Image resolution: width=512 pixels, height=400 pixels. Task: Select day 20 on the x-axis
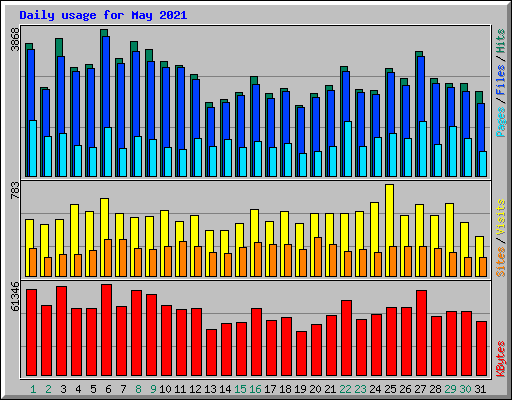315,389
